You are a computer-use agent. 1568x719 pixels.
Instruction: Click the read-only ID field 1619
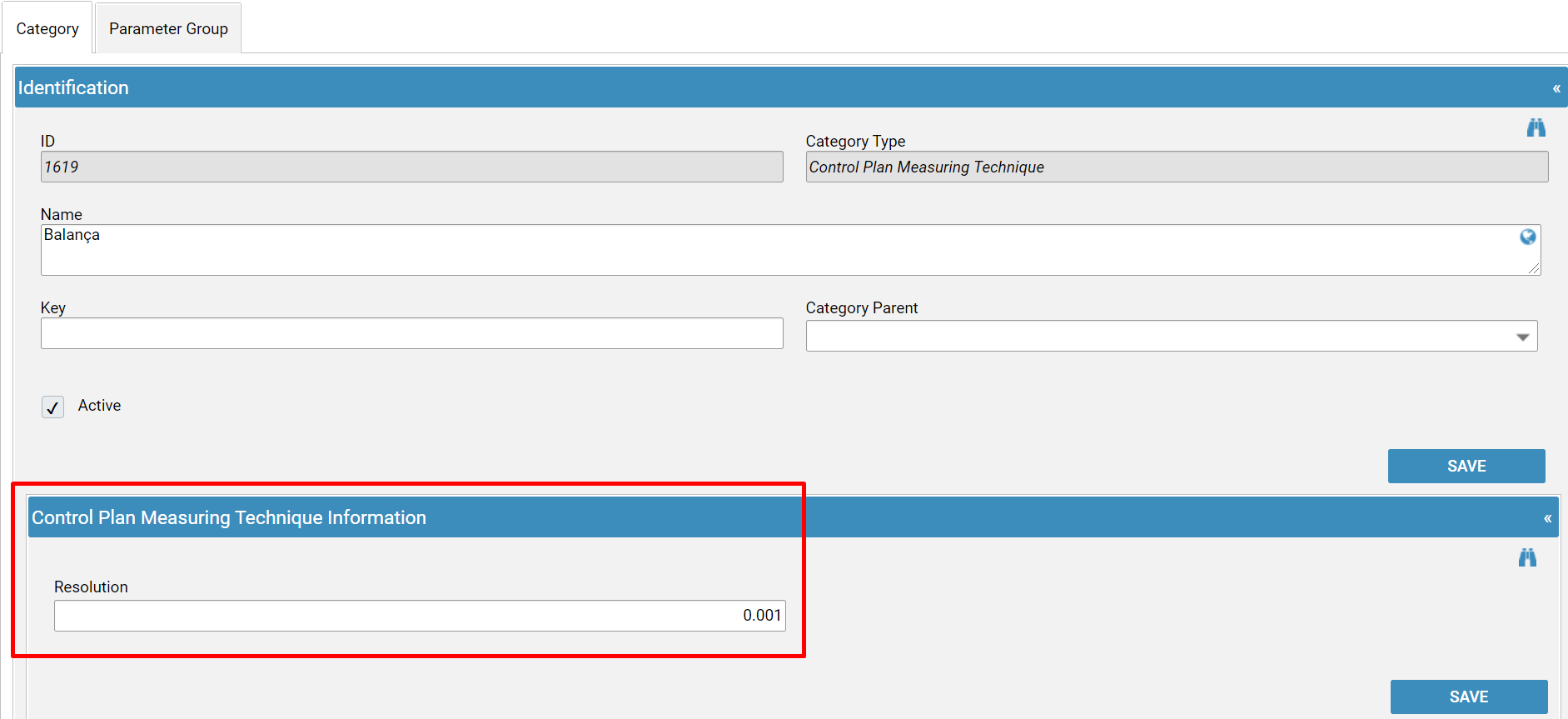tap(411, 167)
